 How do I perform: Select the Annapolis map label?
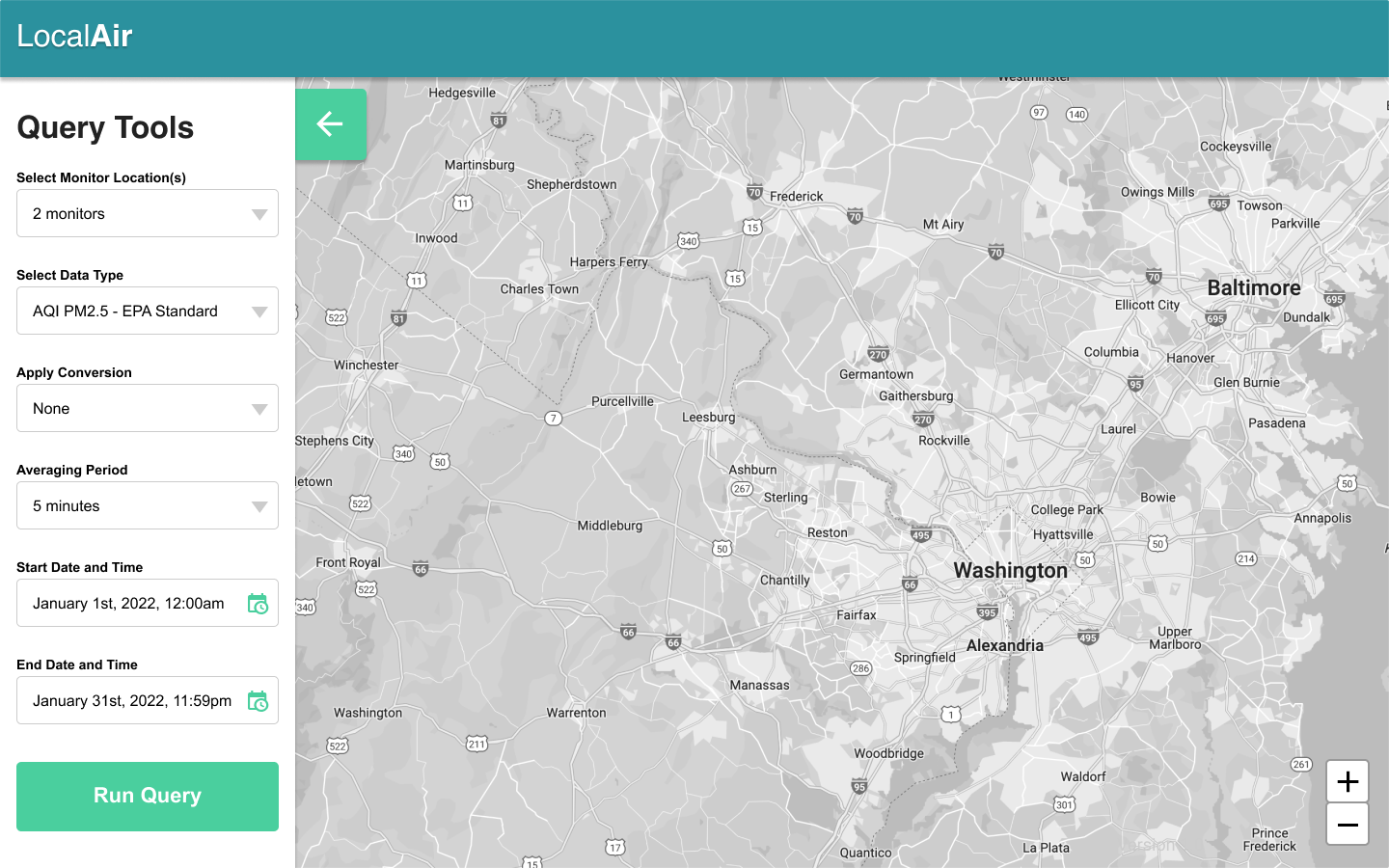click(x=1322, y=519)
